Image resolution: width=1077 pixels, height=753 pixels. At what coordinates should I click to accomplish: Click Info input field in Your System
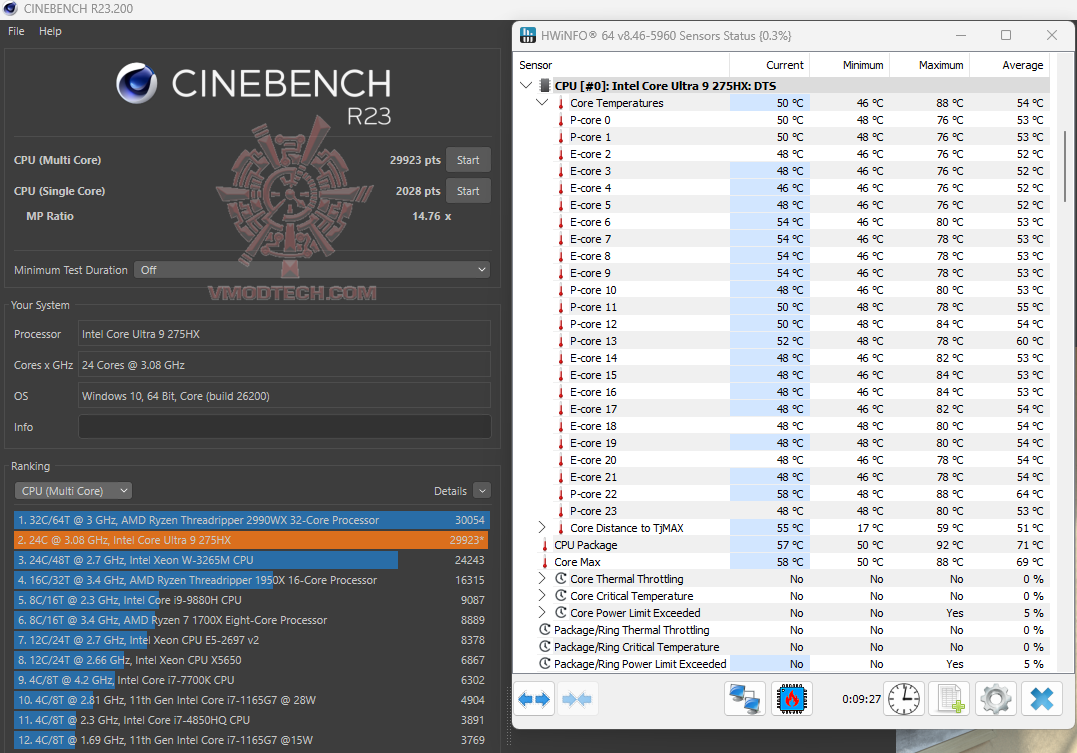(284, 427)
